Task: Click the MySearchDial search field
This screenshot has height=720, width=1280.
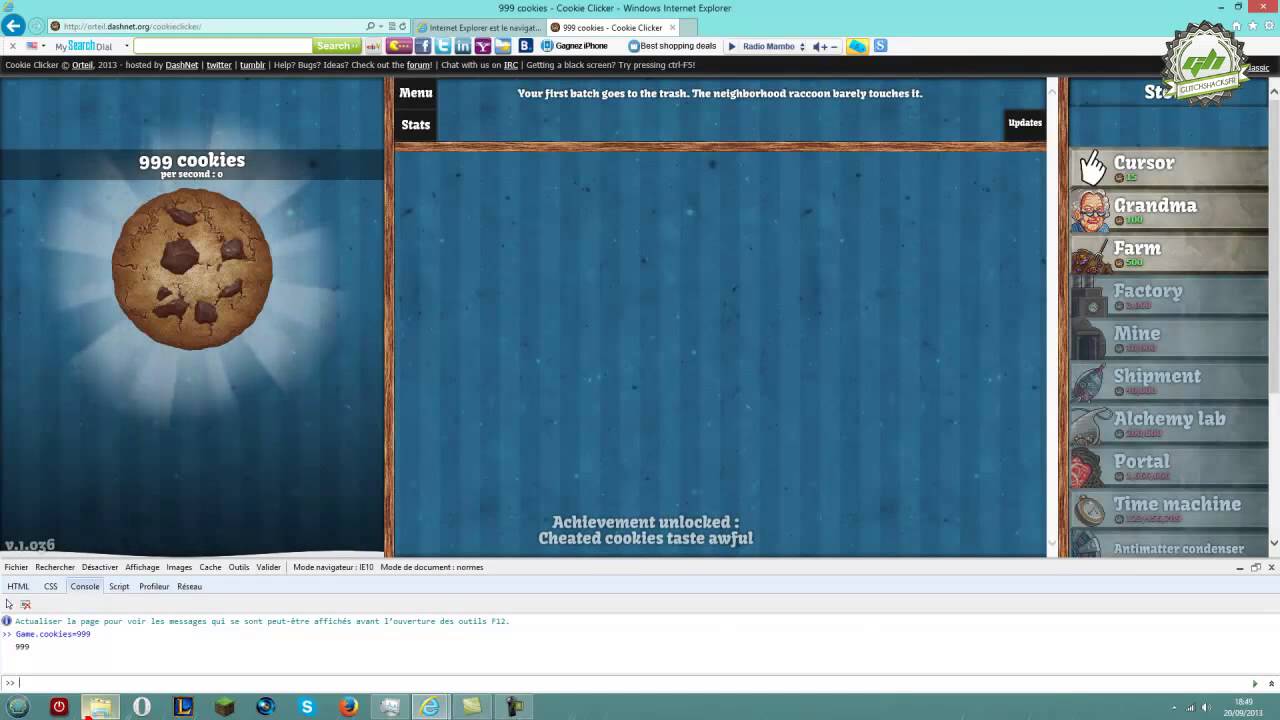Action: tap(223, 46)
